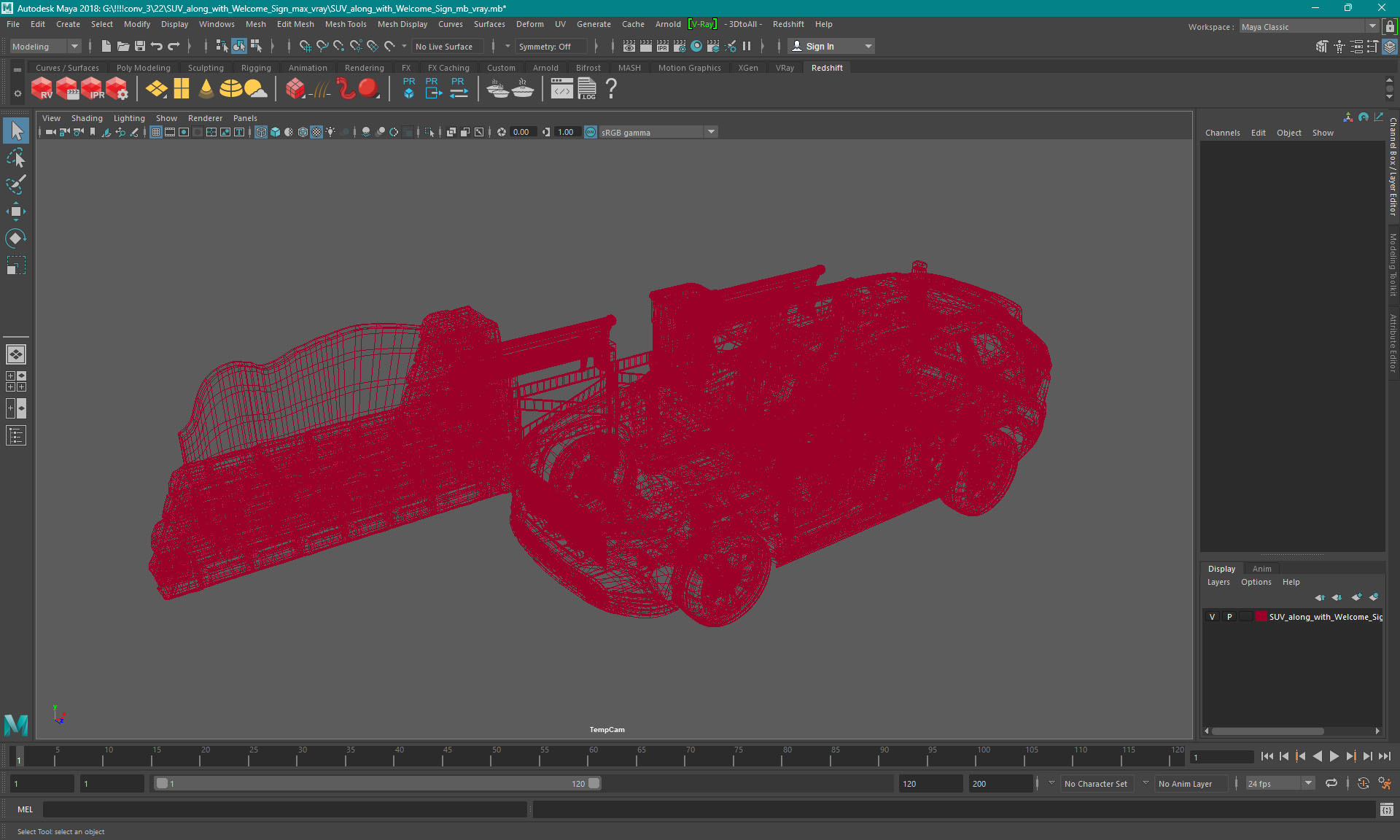Screen dimensions: 1400x840
Task: Toggle layer playback P box
Action: 1229,617
